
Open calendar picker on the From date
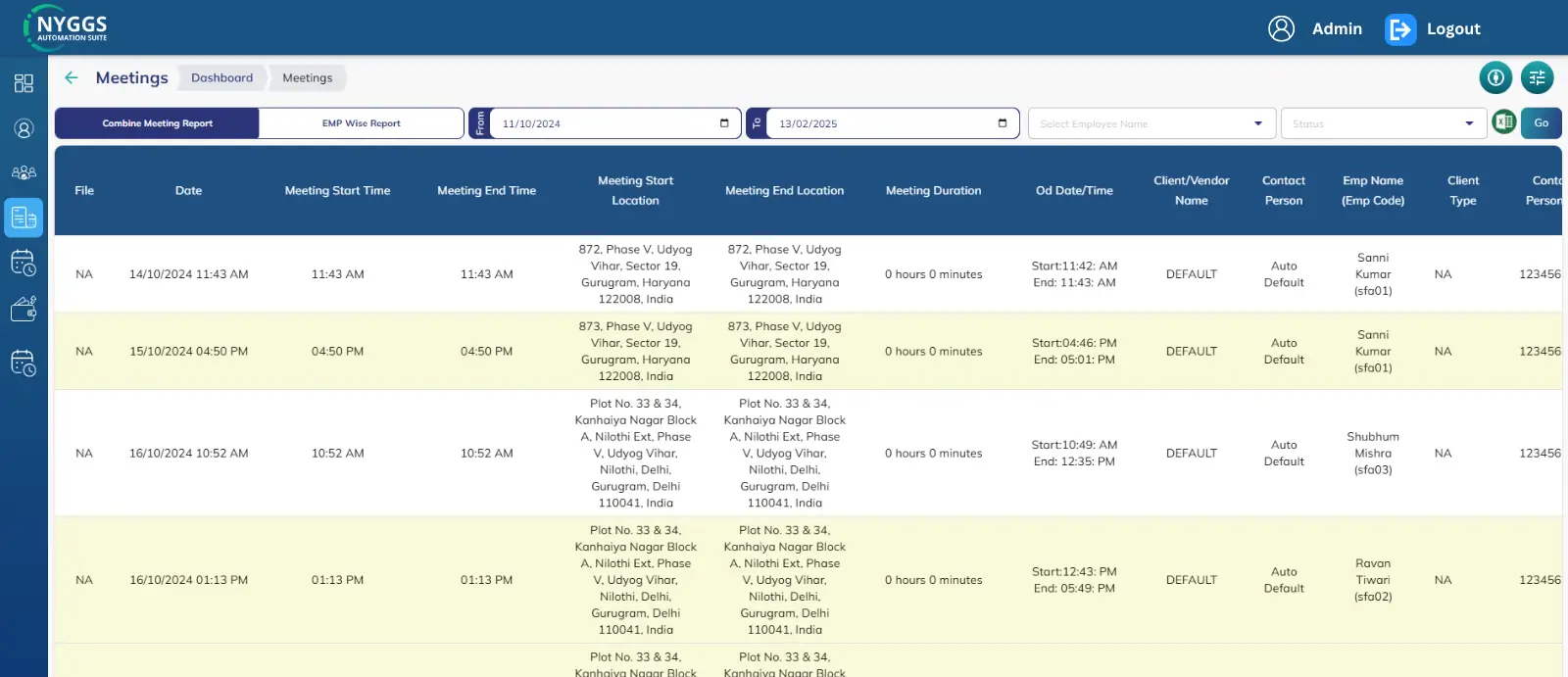pos(724,123)
